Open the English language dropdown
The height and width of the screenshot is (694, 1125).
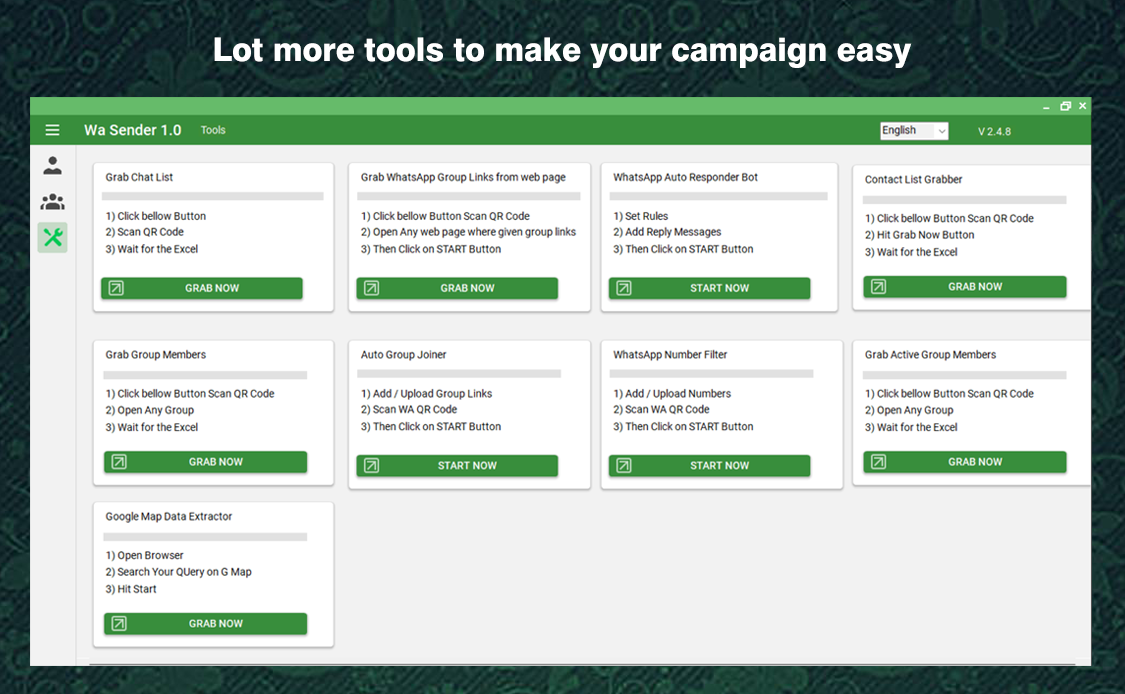914,131
